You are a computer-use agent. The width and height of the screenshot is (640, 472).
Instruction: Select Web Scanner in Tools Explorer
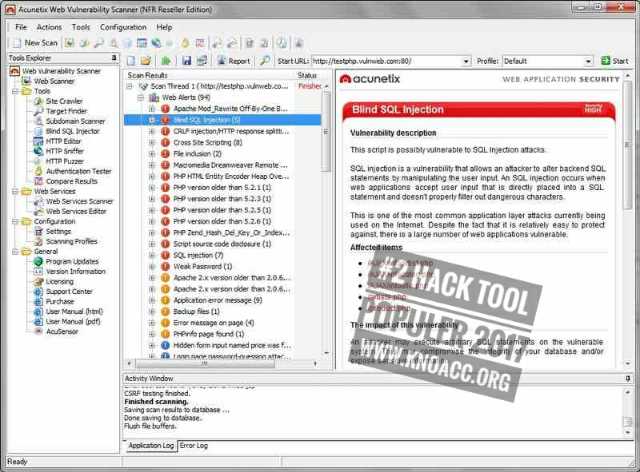click(54, 81)
